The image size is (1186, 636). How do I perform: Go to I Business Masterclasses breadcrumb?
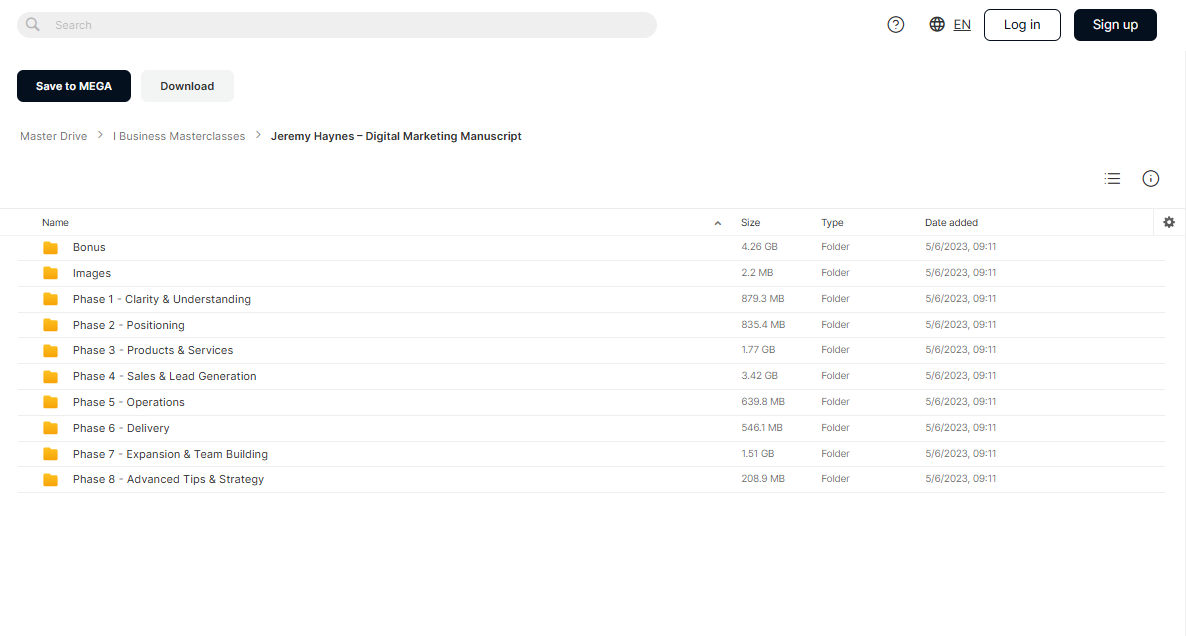point(179,136)
